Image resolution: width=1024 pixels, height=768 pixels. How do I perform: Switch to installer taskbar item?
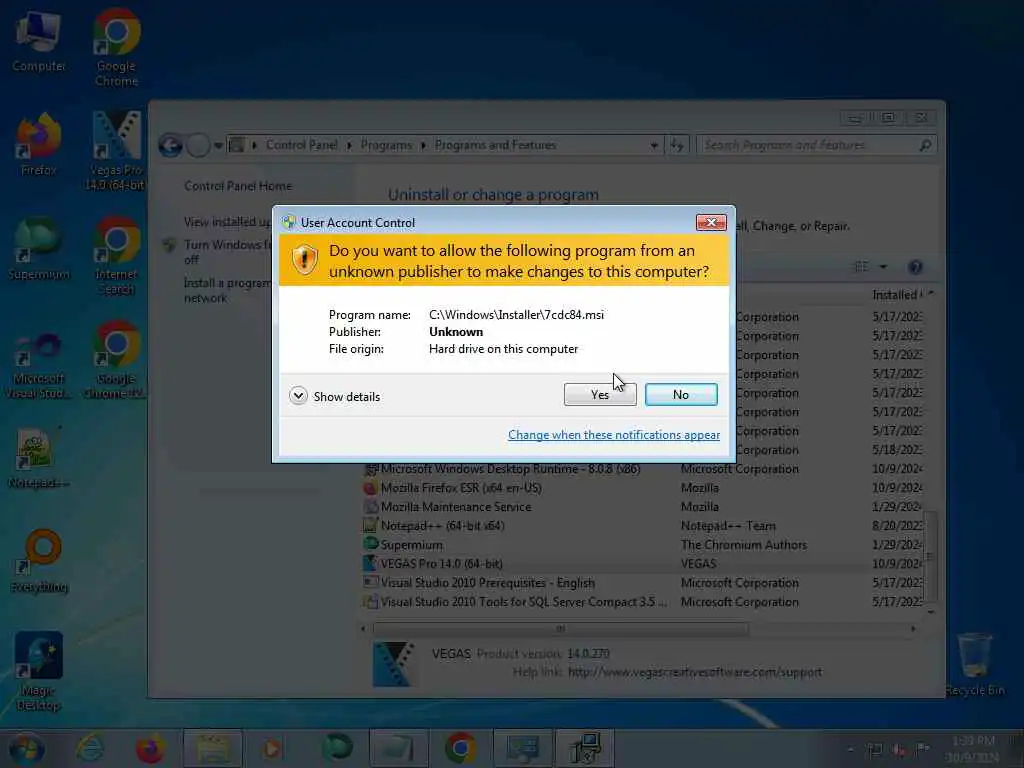click(585, 748)
